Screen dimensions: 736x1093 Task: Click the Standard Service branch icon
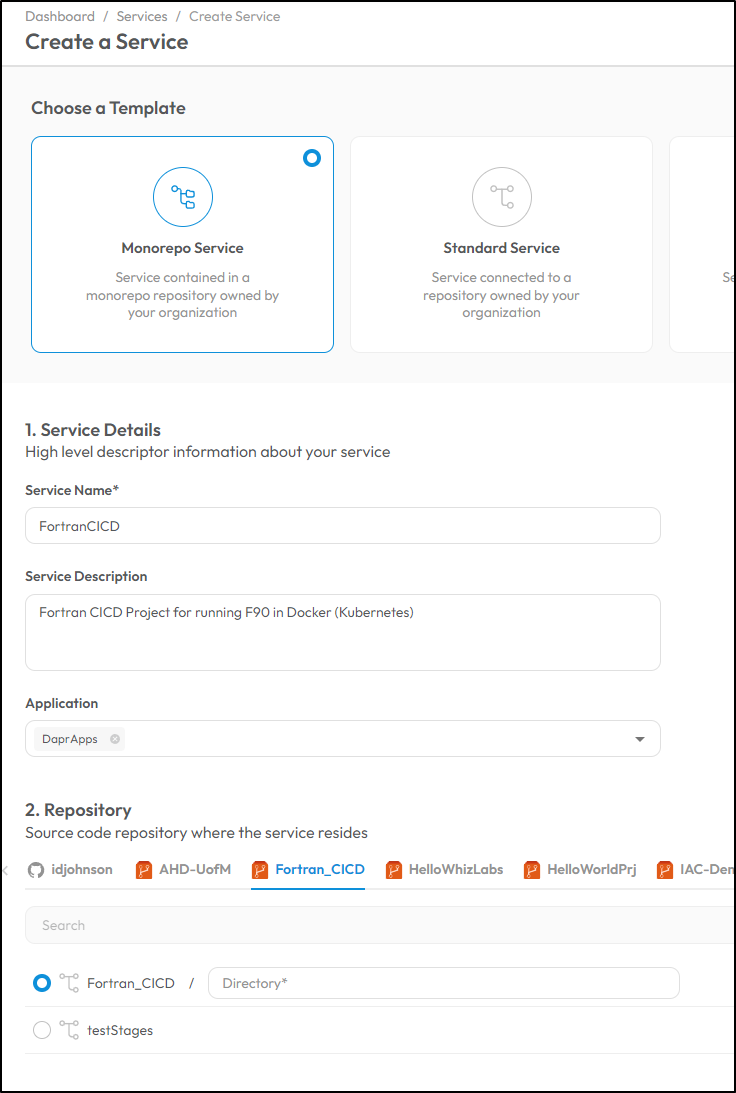pyautogui.click(x=502, y=197)
